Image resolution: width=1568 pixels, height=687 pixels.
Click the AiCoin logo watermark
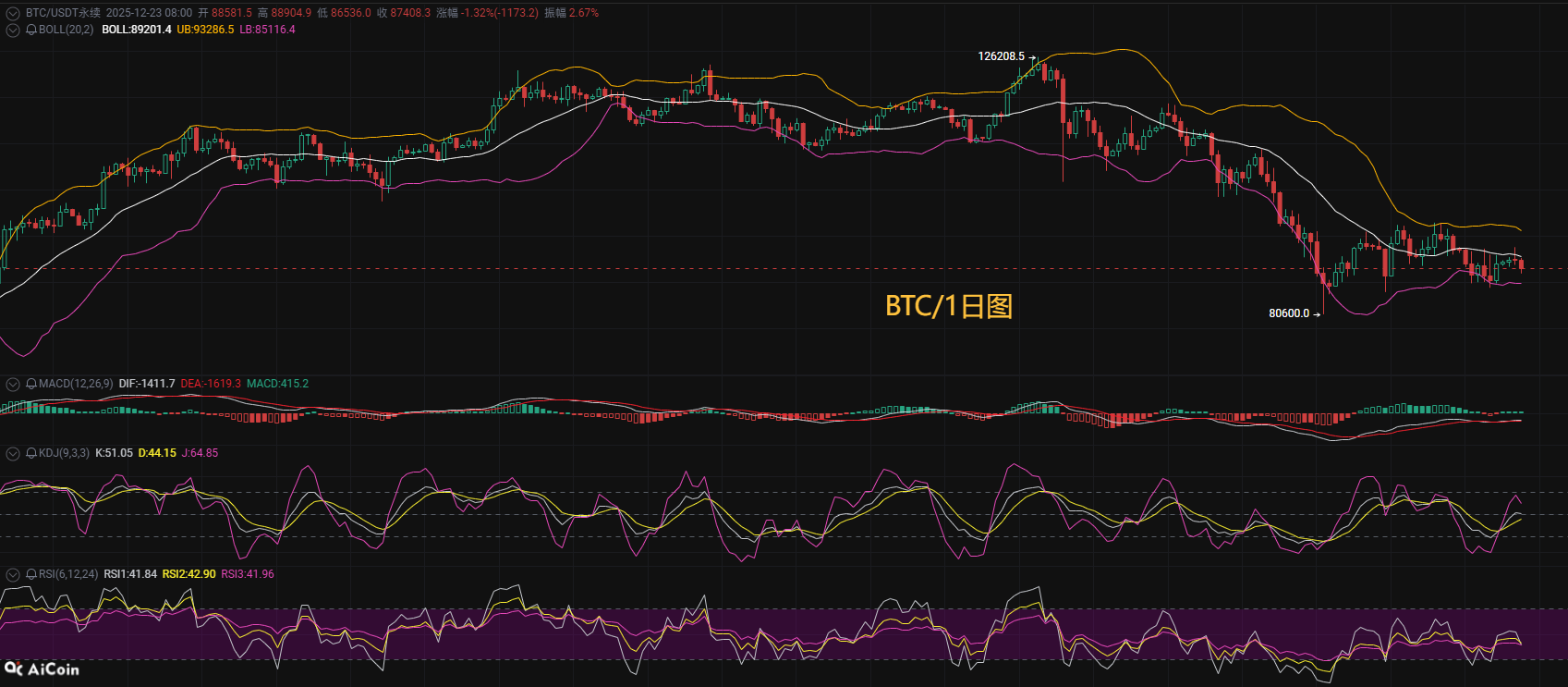click(43, 669)
